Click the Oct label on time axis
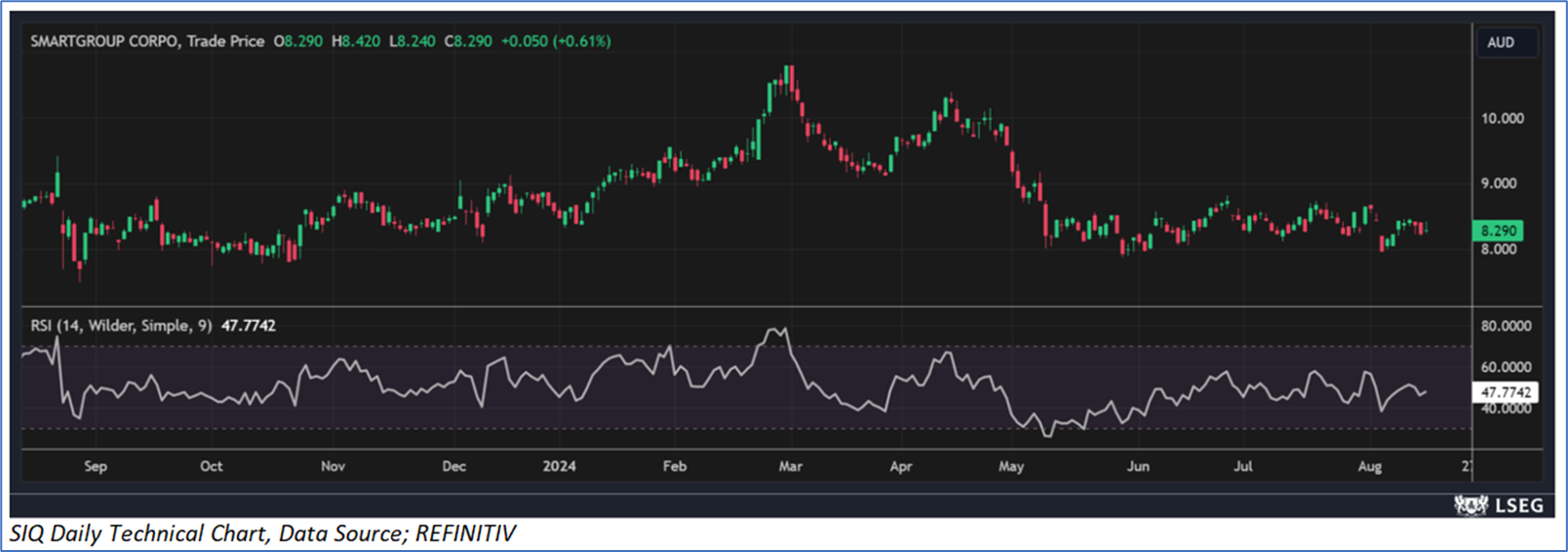Image resolution: width=1568 pixels, height=552 pixels. (x=212, y=466)
